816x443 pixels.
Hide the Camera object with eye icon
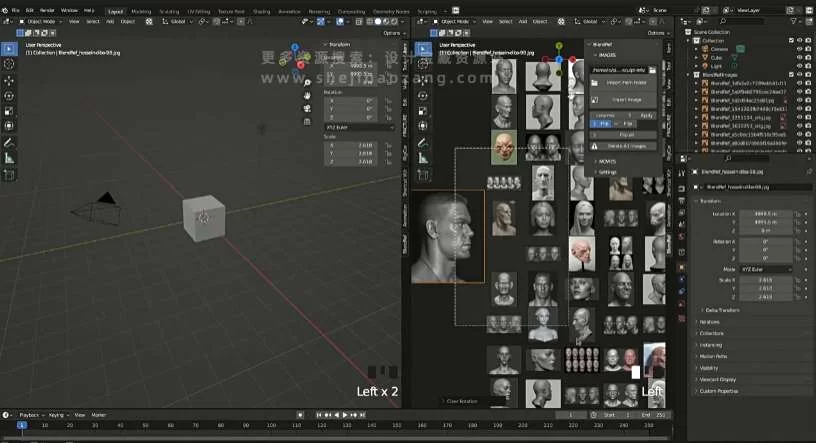(800, 48)
